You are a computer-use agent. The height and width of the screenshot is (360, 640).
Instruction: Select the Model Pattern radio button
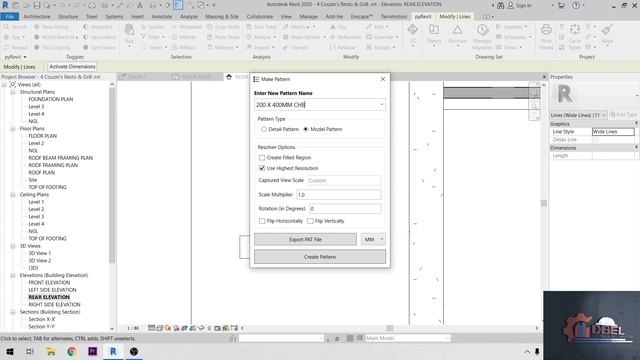306,129
